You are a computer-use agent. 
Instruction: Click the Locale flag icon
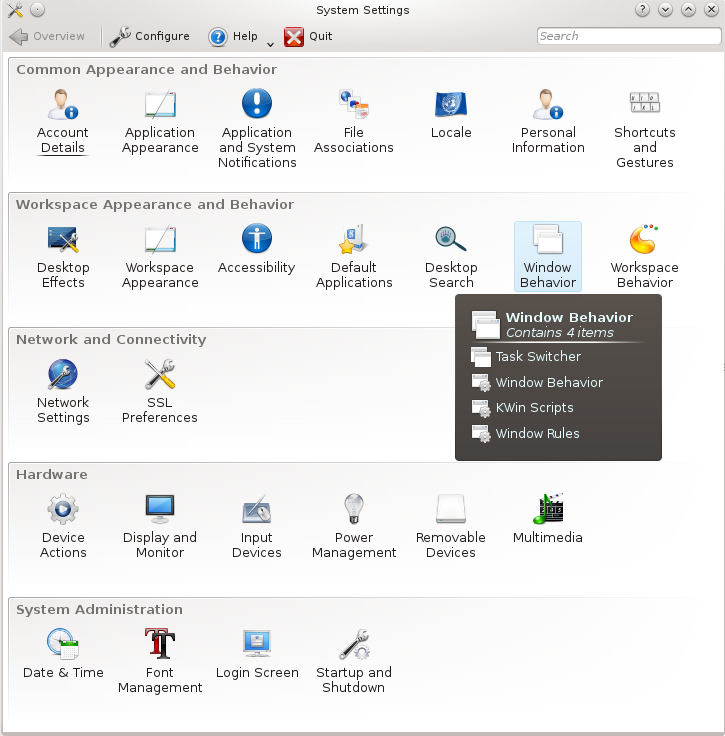[x=451, y=104]
